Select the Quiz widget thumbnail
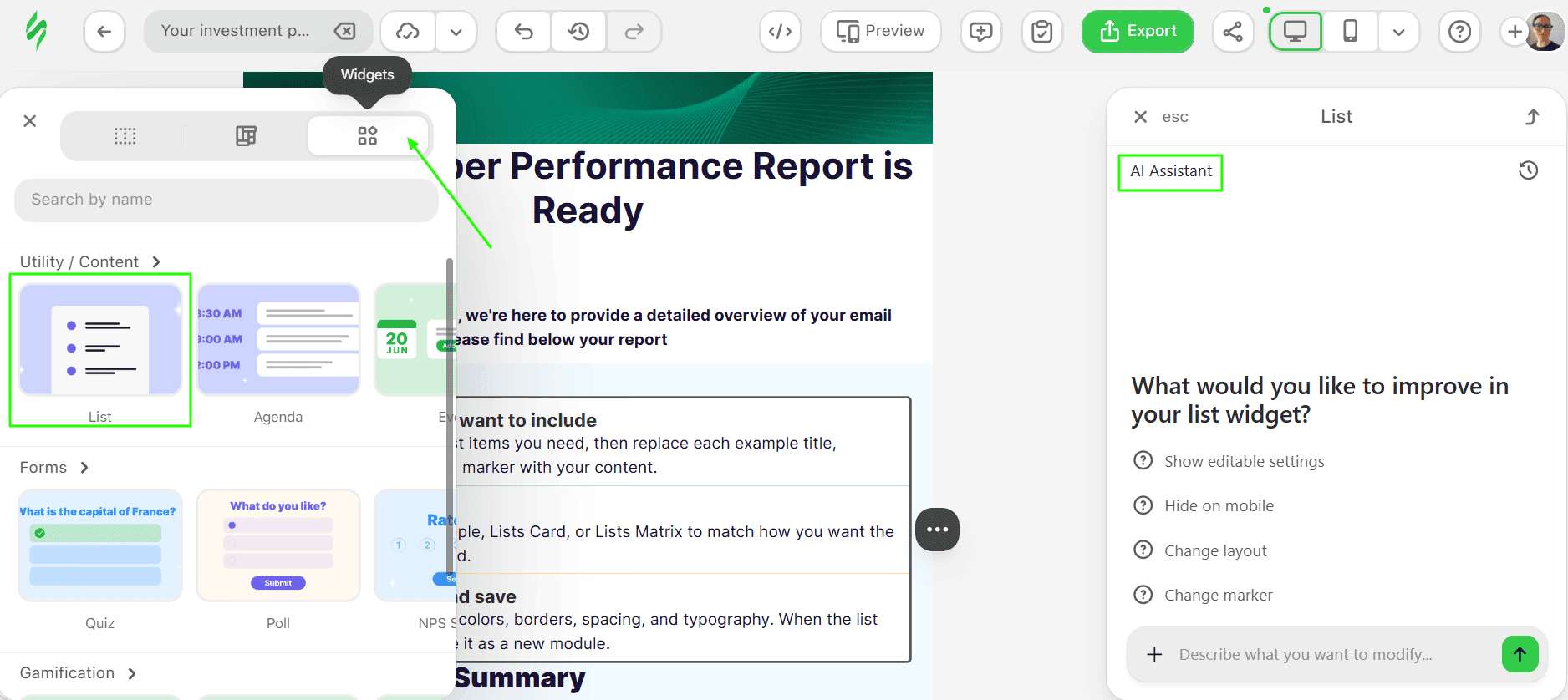Screen dimensions: 1568x700 pyautogui.click(x=100, y=545)
